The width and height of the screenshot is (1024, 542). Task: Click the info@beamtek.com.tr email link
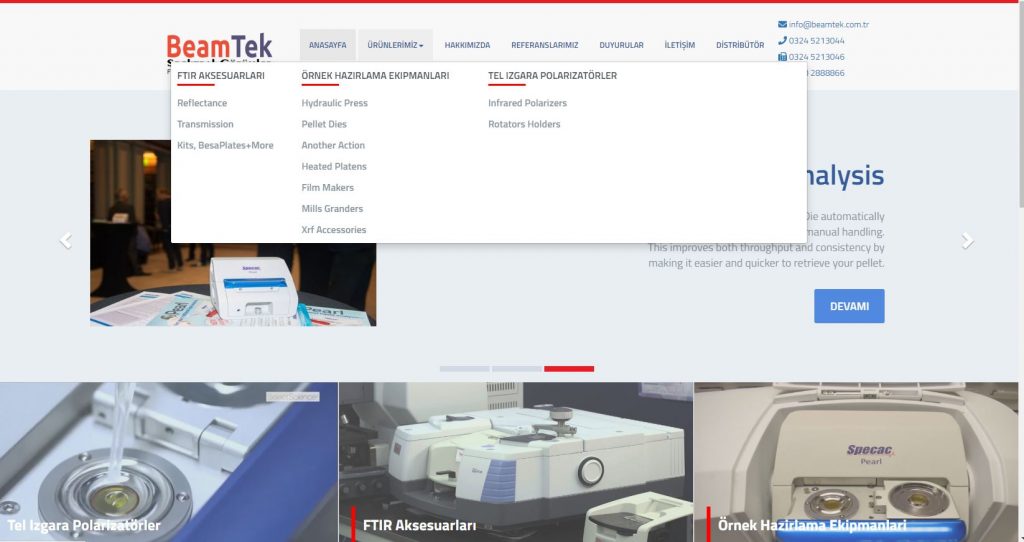(x=829, y=24)
